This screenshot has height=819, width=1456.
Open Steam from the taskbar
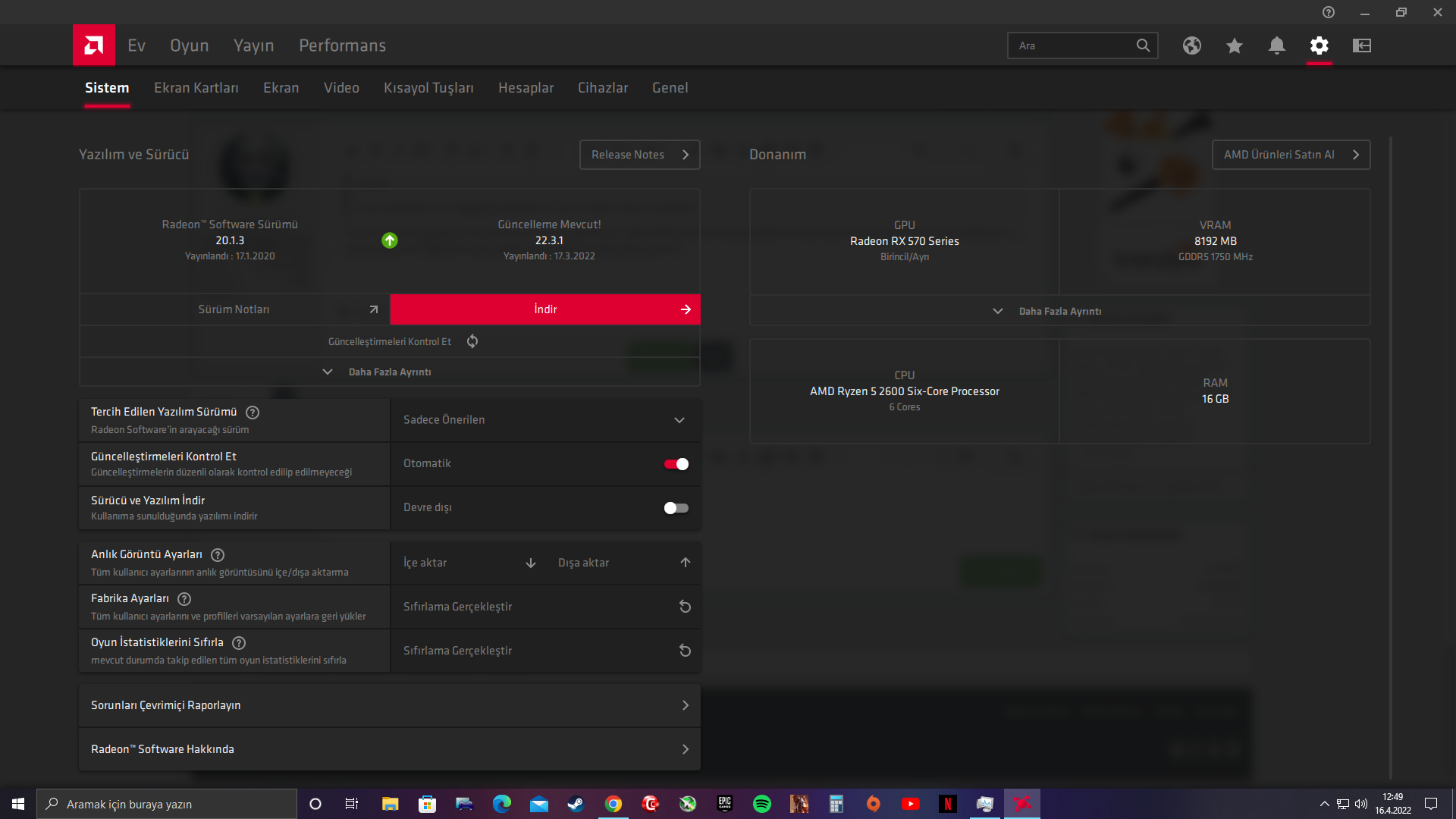(x=576, y=804)
